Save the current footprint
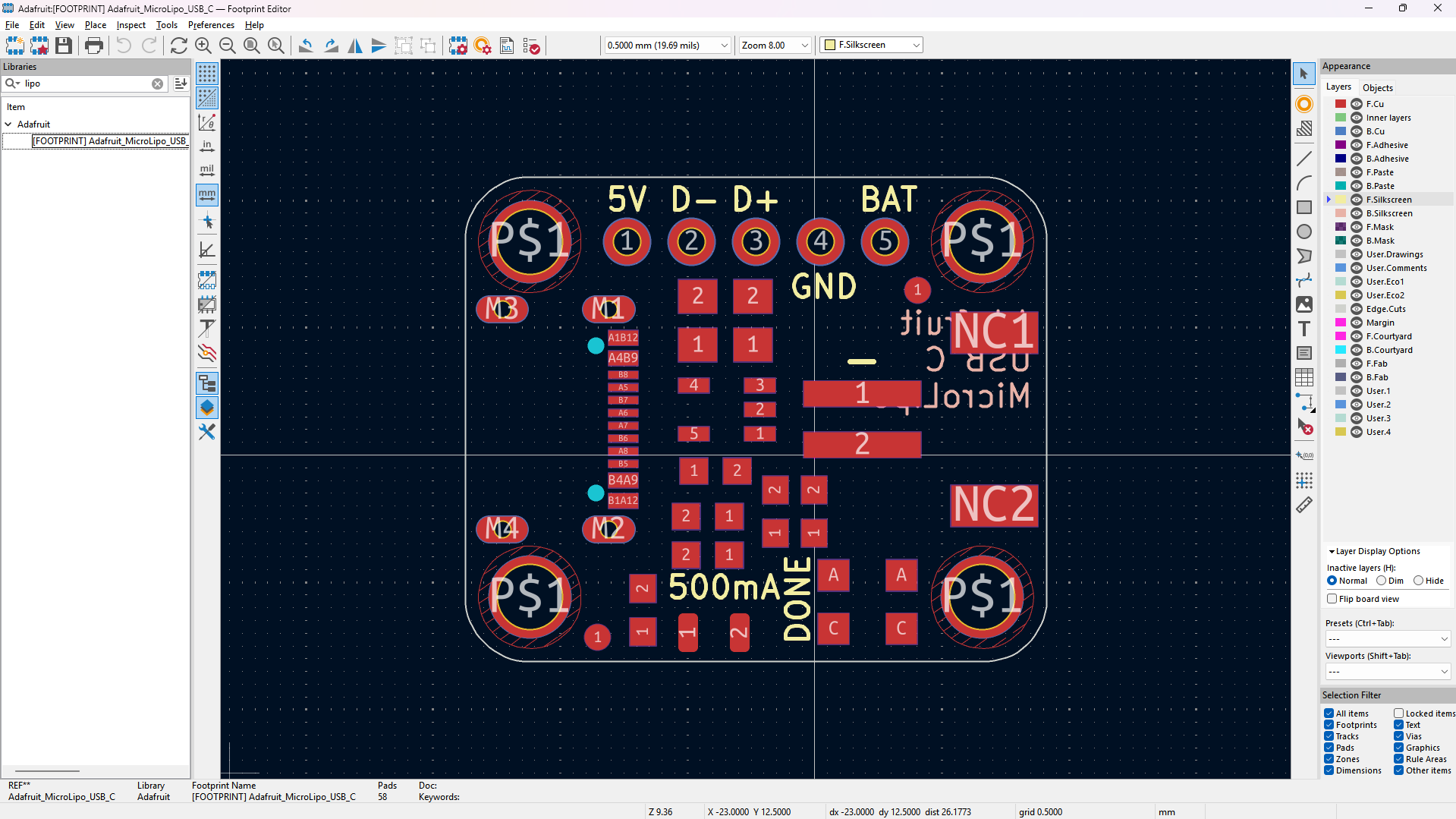This screenshot has height=819, width=1456. coord(63,46)
